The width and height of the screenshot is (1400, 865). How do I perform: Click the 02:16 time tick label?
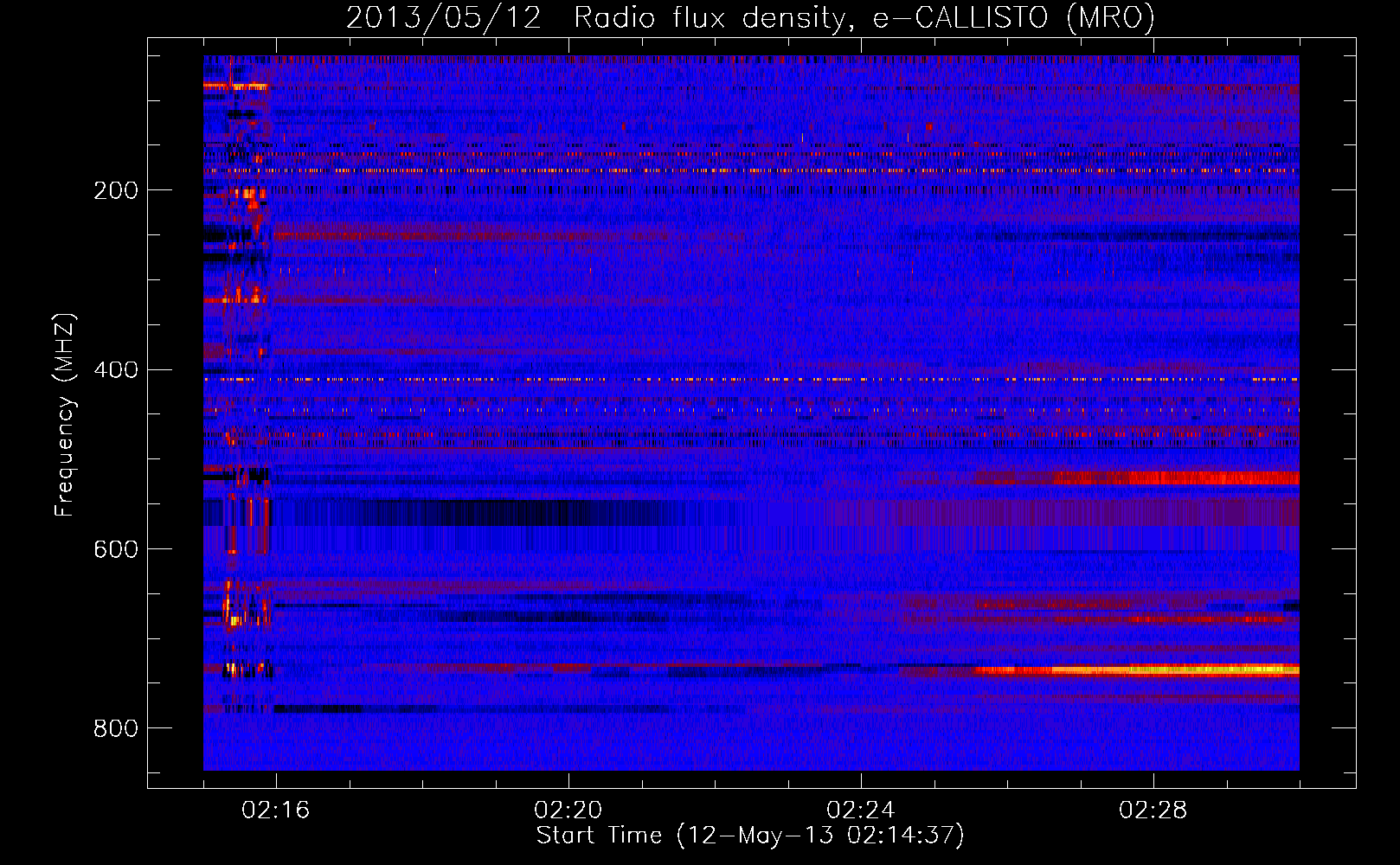pos(276,810)
